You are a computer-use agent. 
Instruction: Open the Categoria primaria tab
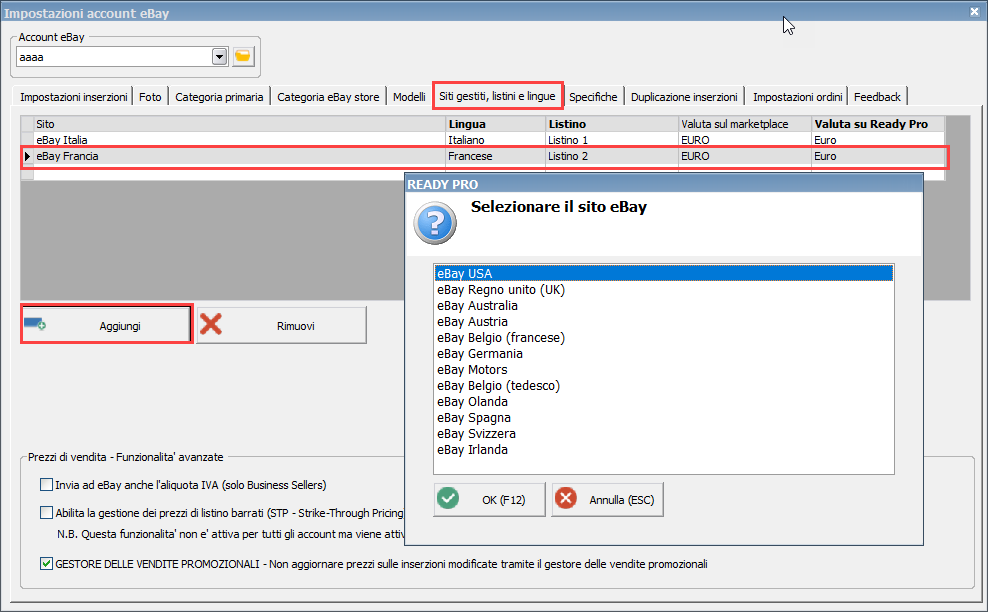point(219,97)
